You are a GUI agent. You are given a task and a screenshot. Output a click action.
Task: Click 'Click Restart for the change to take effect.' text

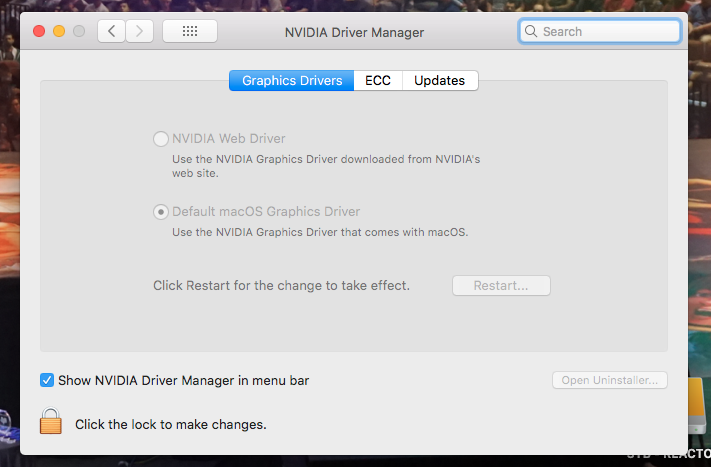(281, 286)
